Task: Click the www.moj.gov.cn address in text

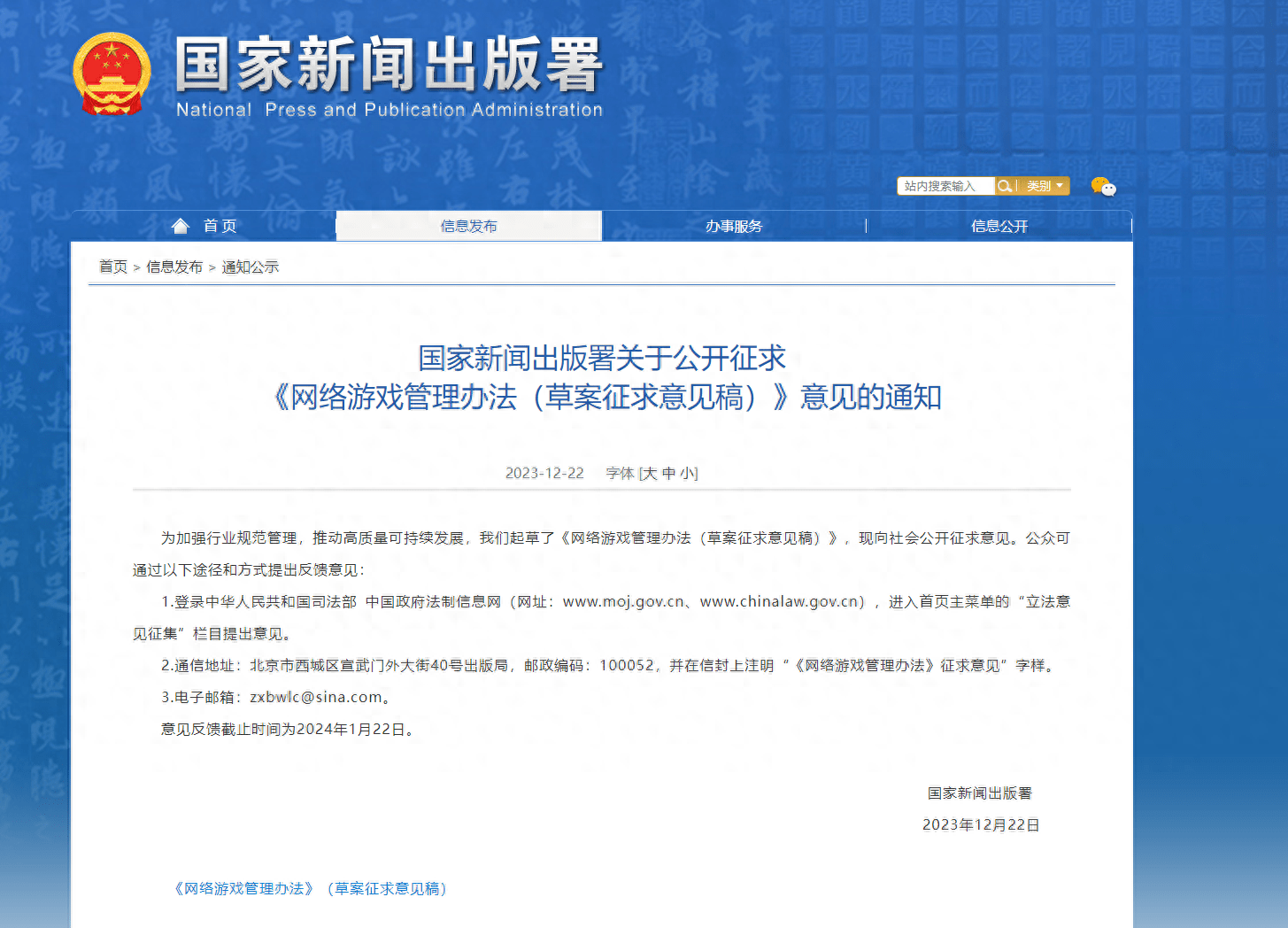Action: click(623, 601)
